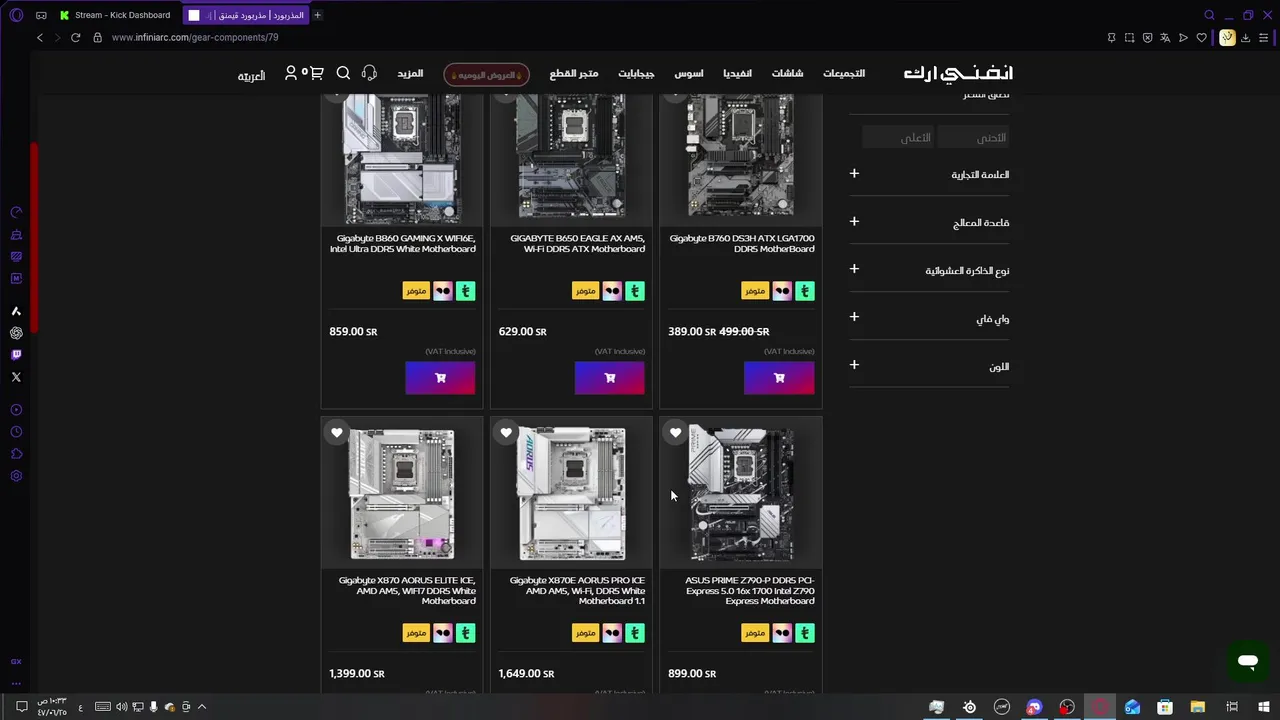Open the التجميعات menu
Image resolution: width=1280 pixels, height=720 pixels.
coord(844,73)
